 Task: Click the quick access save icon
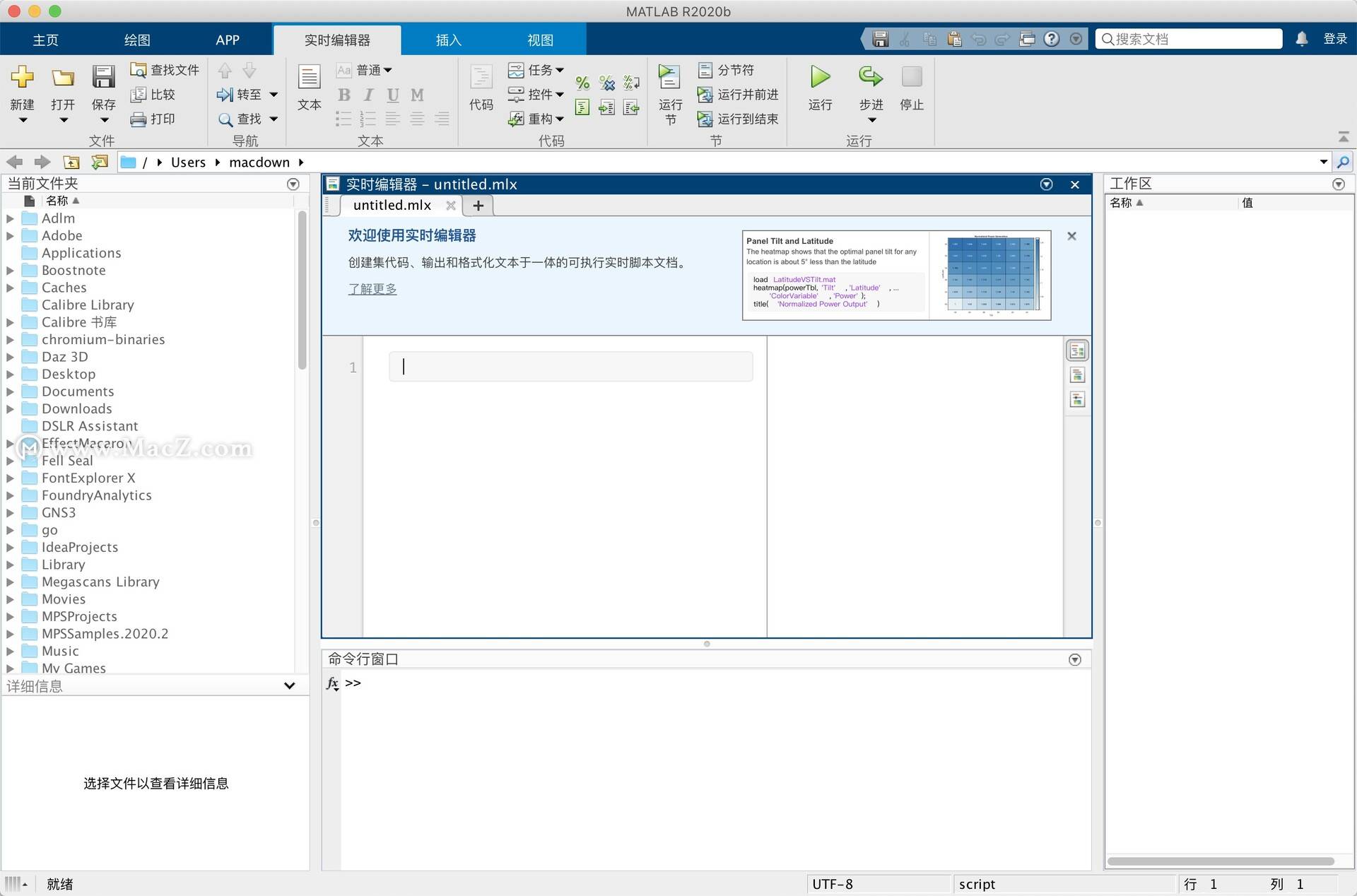[x=880, y=39]
